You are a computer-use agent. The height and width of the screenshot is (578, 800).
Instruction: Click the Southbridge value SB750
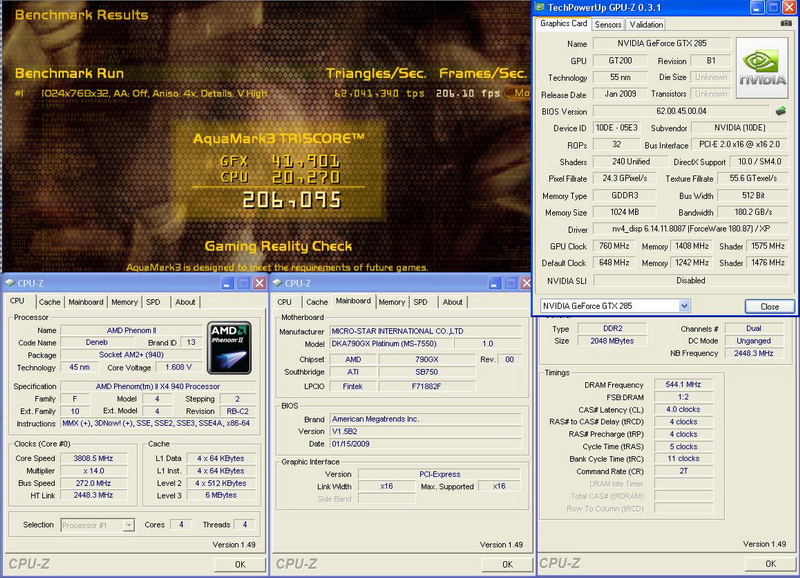[x=427, y=372]
